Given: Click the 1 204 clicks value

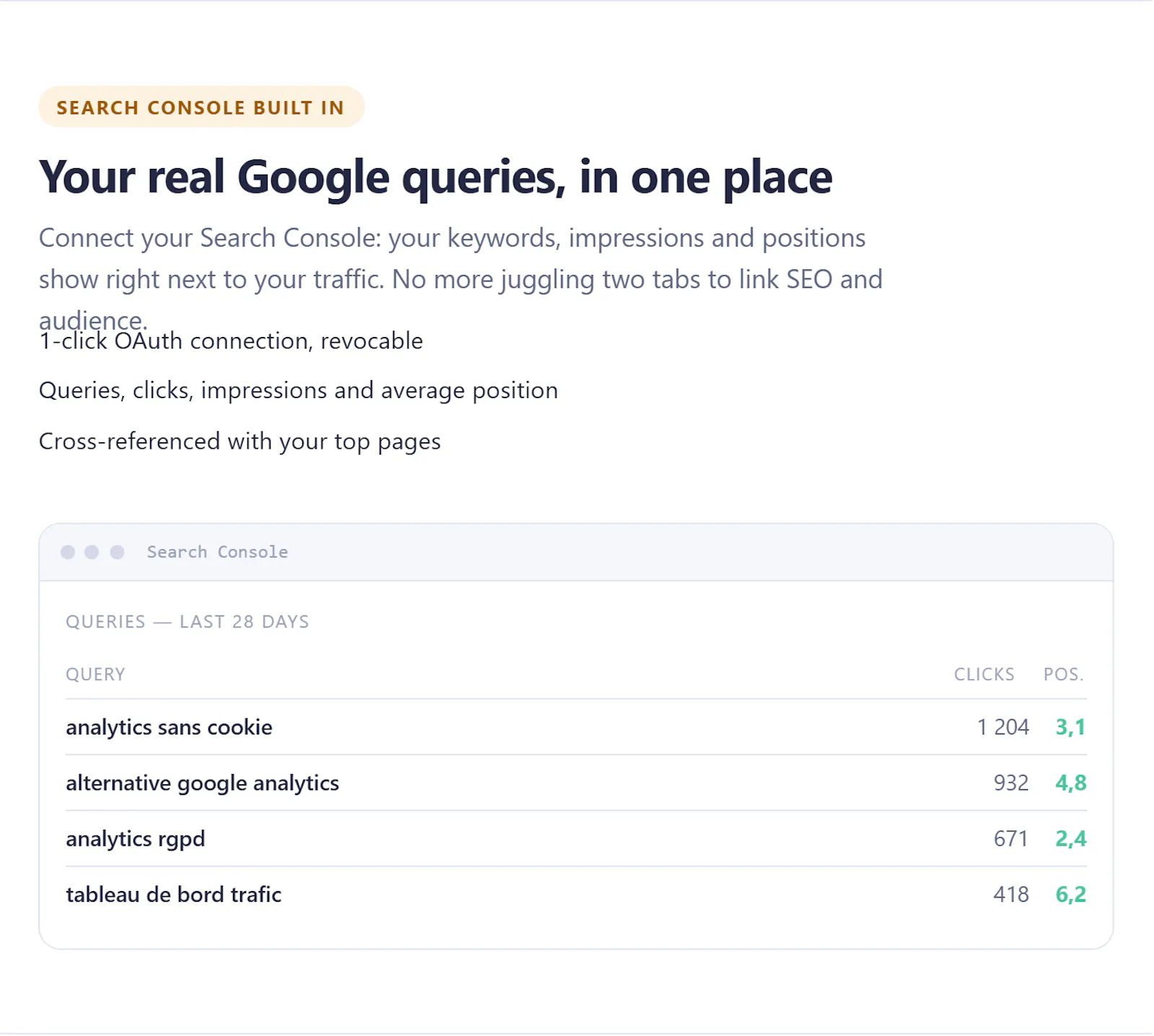Looking at the screenshot, I should 1003,727.
